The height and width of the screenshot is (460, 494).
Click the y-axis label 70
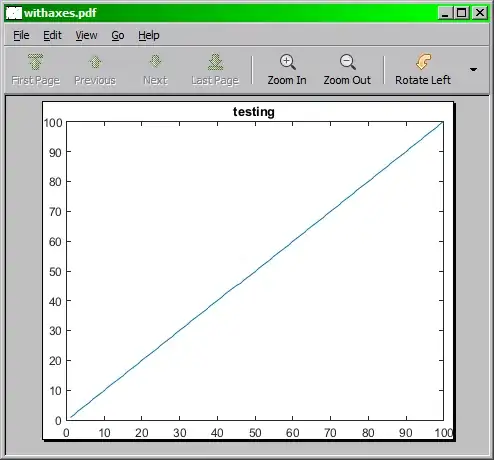(55, 212)
